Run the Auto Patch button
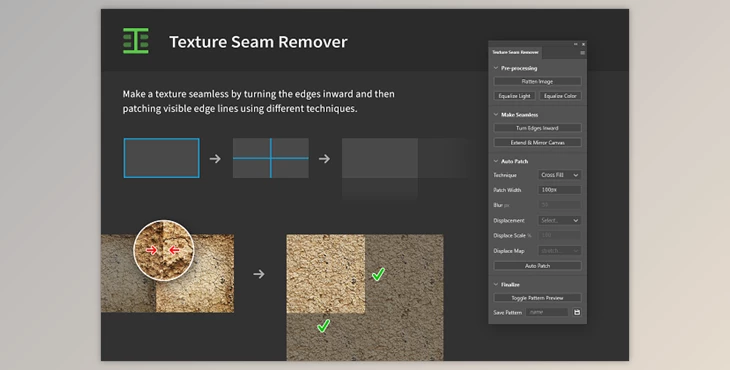Screen dimensions: 730x370 coord(537,266)
